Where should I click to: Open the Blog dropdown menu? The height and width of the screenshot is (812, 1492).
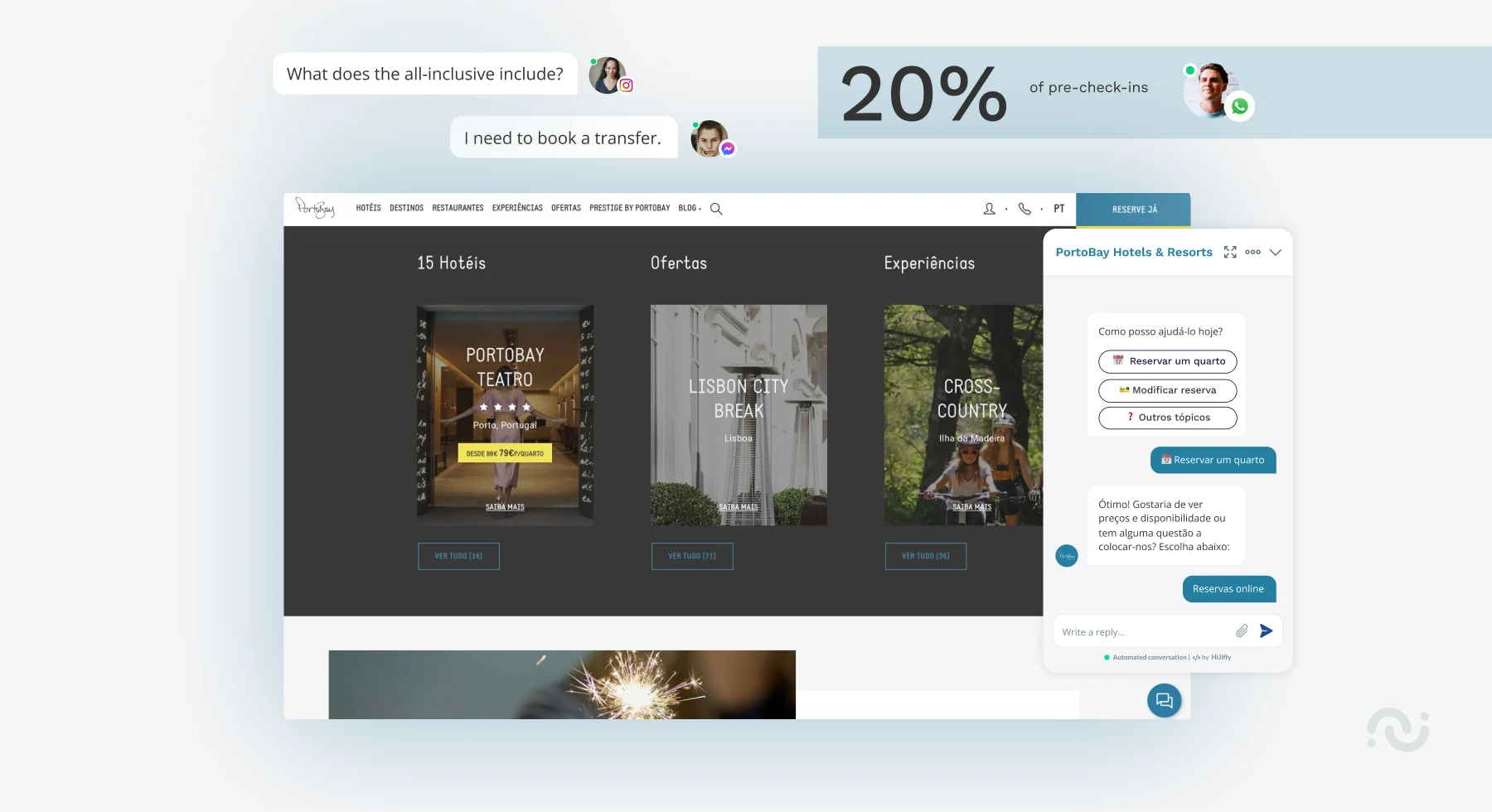(689, 208)
